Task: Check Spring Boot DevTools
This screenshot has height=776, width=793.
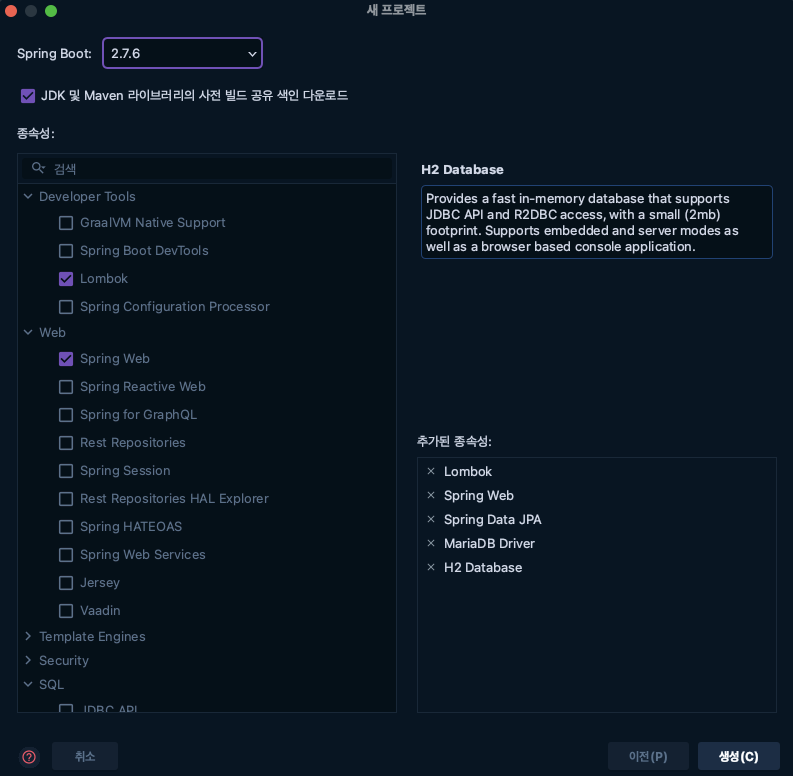Action: point(66,251)
